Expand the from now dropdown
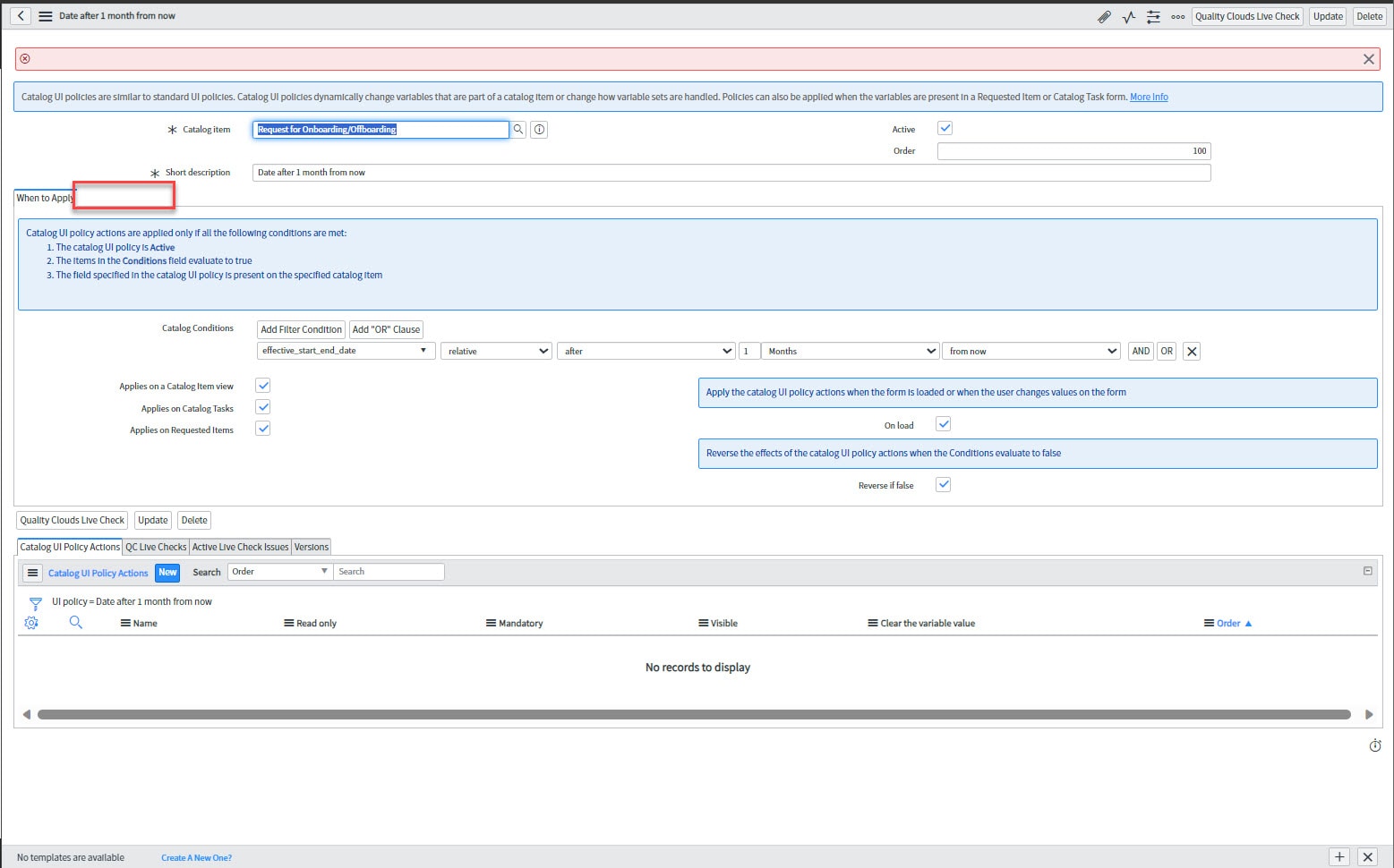1394x868 pixels. (x=1031, y=350)
